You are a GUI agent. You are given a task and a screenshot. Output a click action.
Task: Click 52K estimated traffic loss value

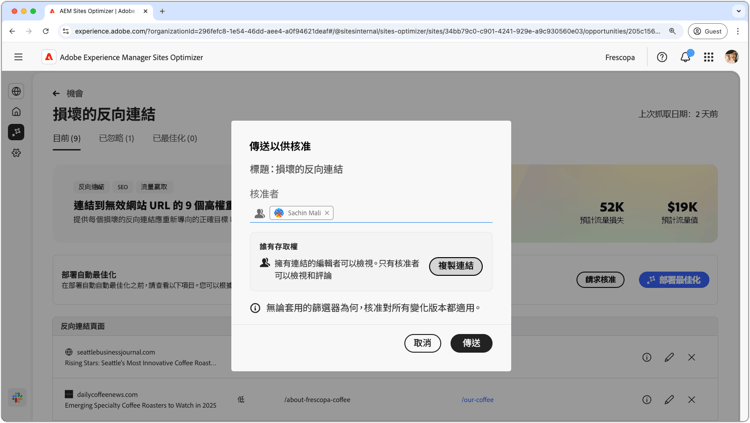[612, 207]
